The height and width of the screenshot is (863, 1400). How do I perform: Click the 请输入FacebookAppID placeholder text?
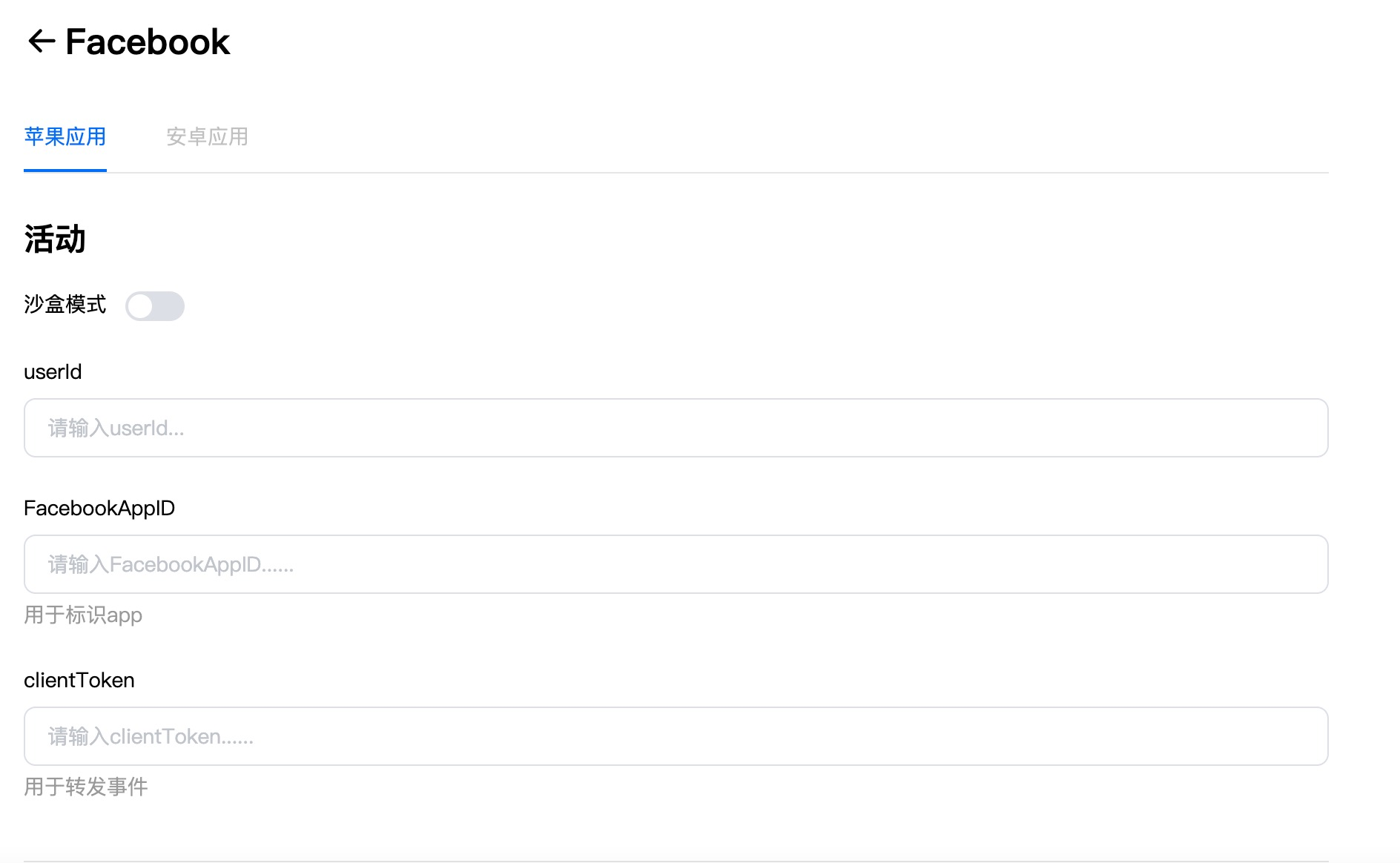click(x=171, y=564)
